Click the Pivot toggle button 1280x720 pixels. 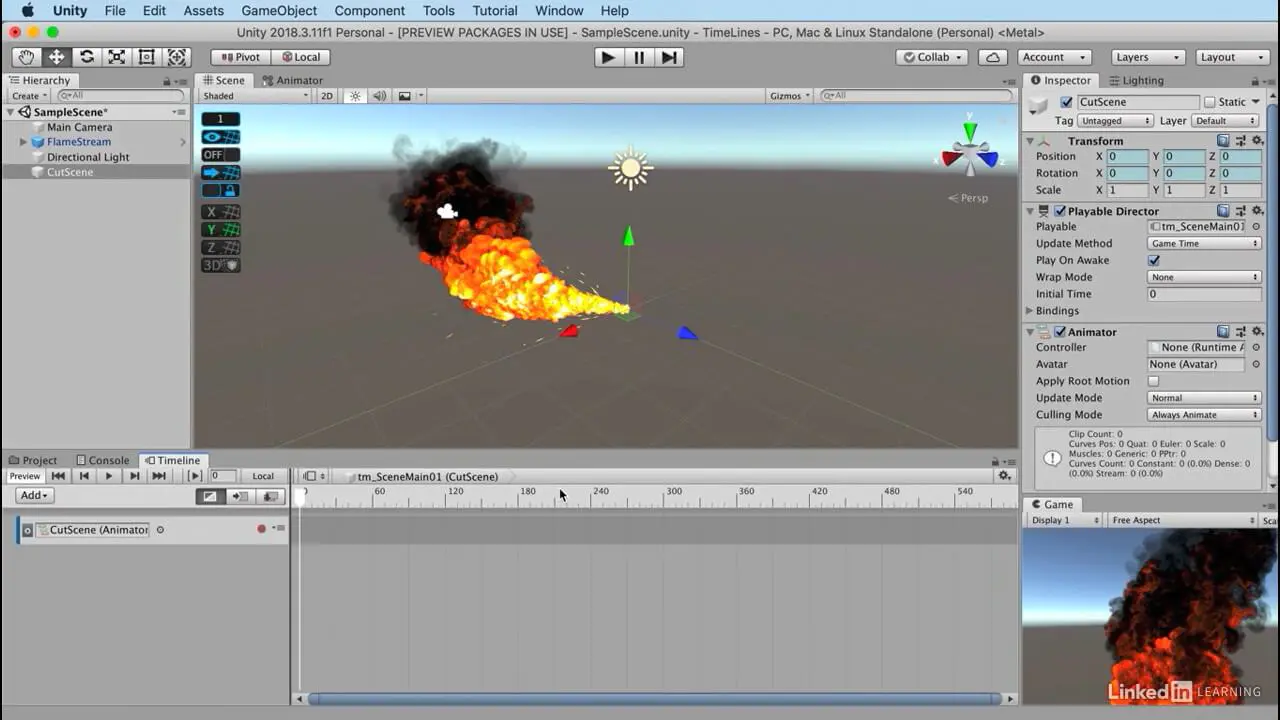pyautogui.click(x=240, y=57)
